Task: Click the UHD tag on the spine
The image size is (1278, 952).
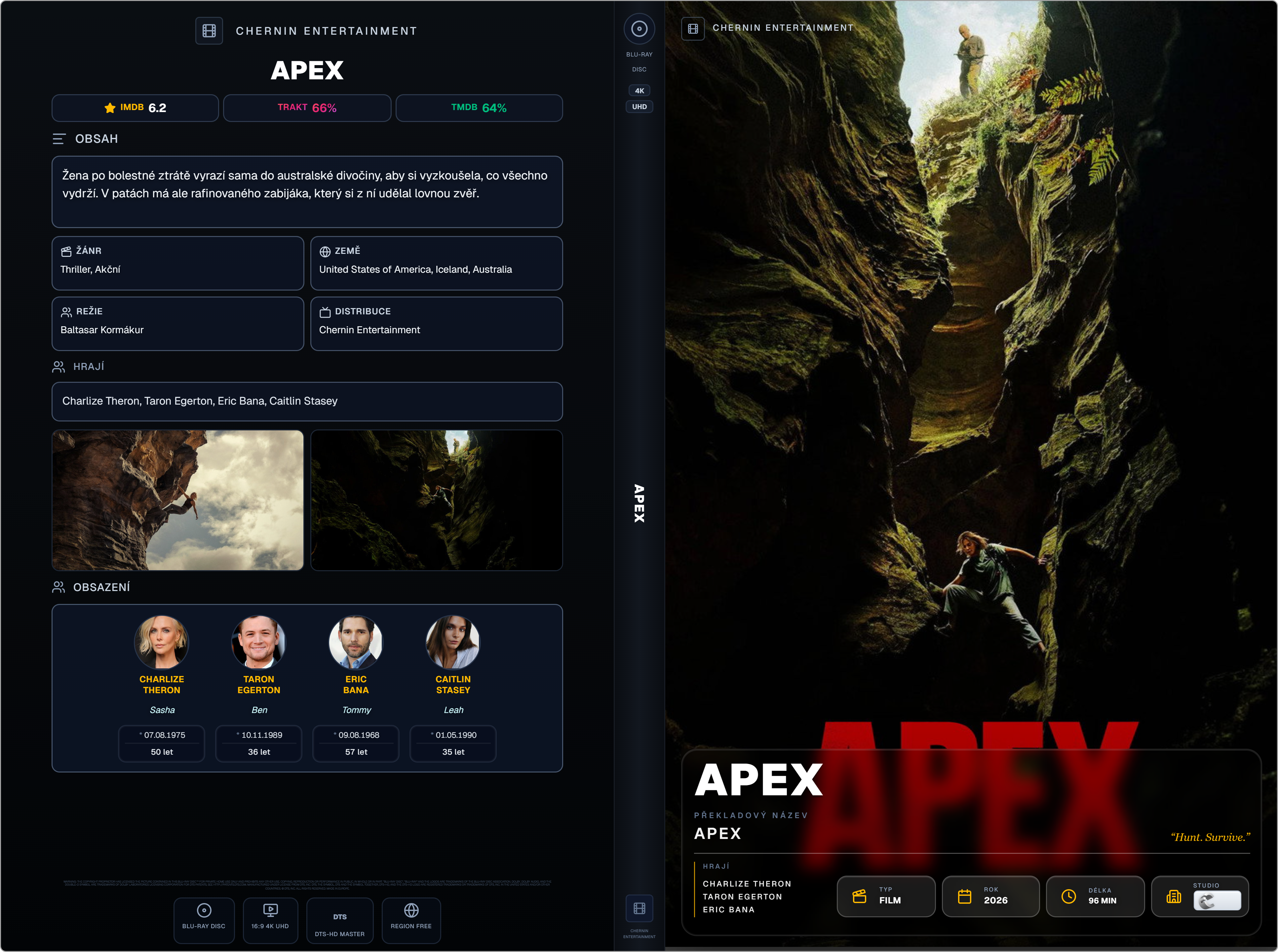Action: [639, 107]
